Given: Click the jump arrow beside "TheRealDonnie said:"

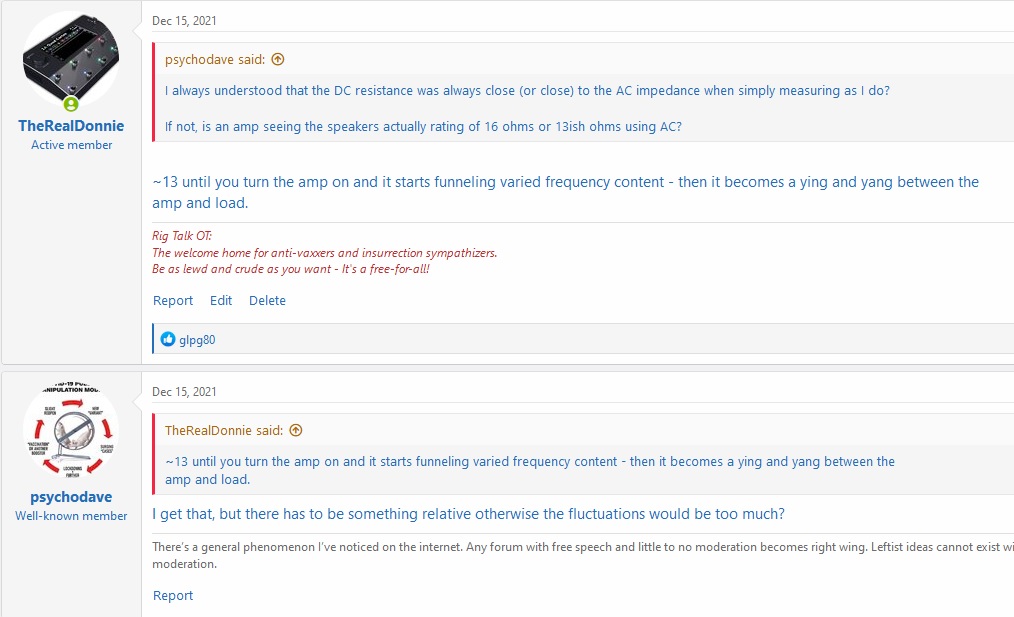Looking at the screenshot, I should click(x=295, y=430).
